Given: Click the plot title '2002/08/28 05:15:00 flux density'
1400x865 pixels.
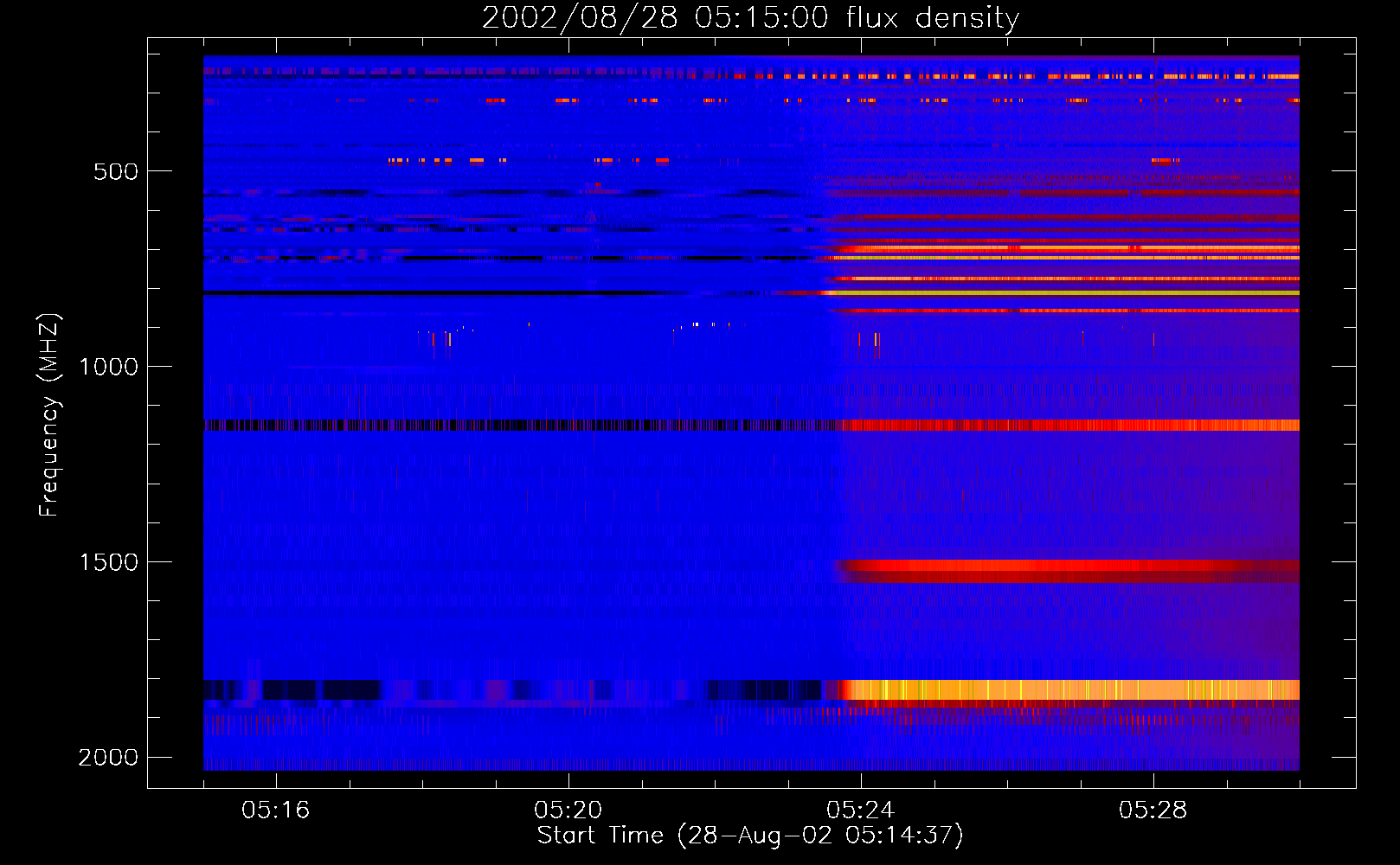Looking at the screenshot, I should coord(750,18).
